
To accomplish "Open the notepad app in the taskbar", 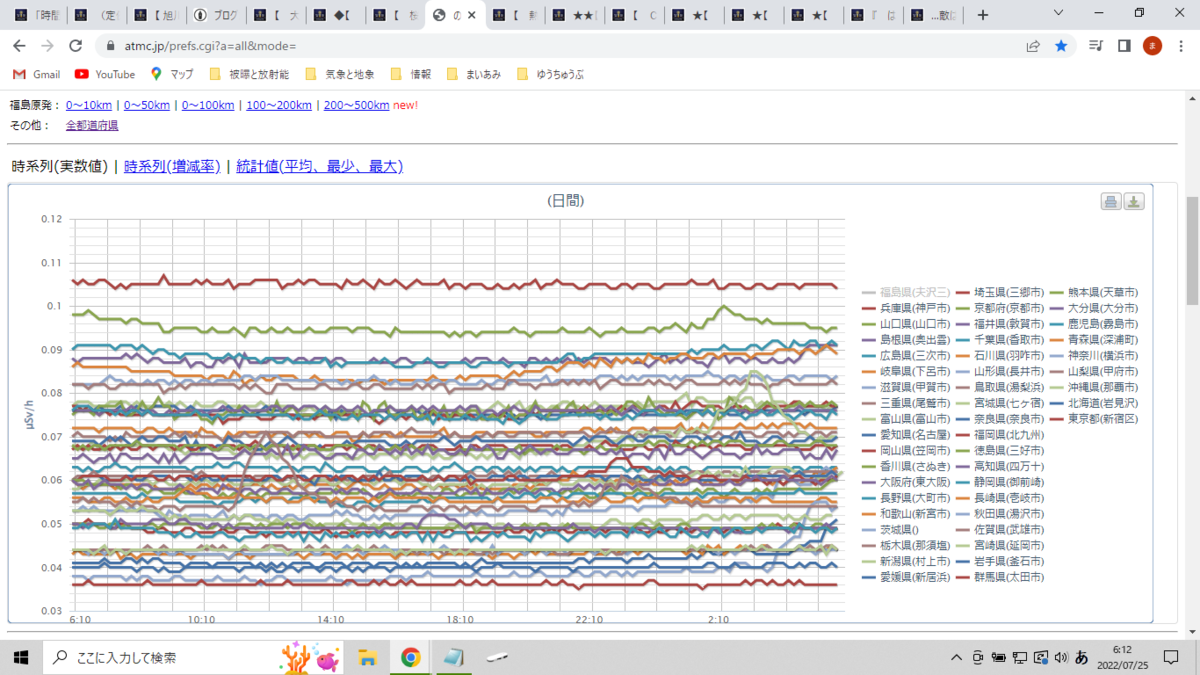I will pyautogui.click(x=454, y=657).
